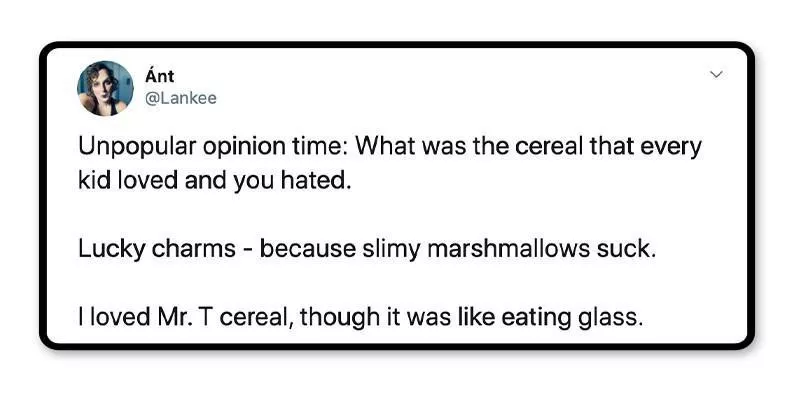Click the word "suck." in the tweet
800x400 pixels.
tap(631, 248)
